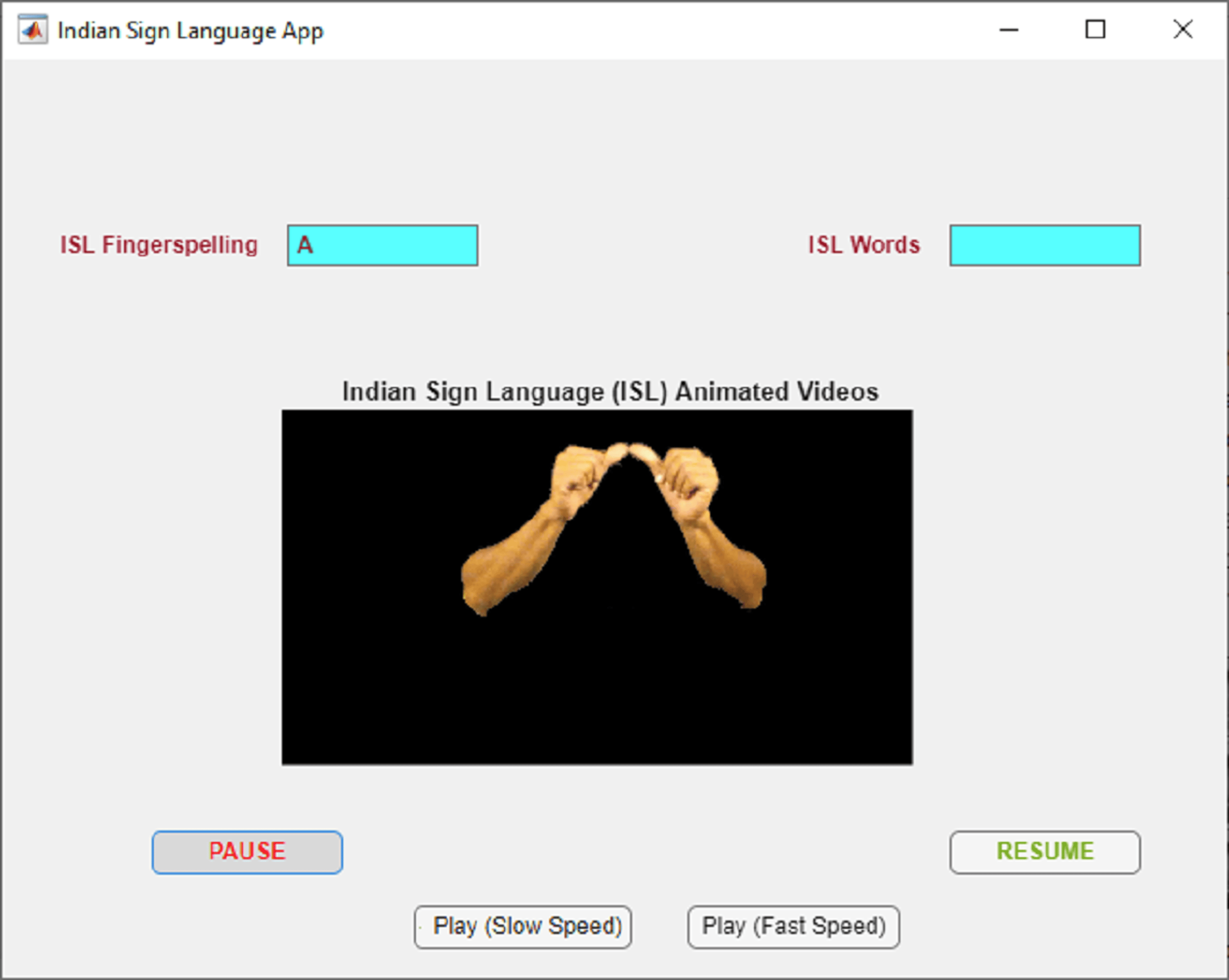Click the ISL Animated Videos heading
Image resolution: width=1229 pixels, height=980 pixels.
click(610, 392)
